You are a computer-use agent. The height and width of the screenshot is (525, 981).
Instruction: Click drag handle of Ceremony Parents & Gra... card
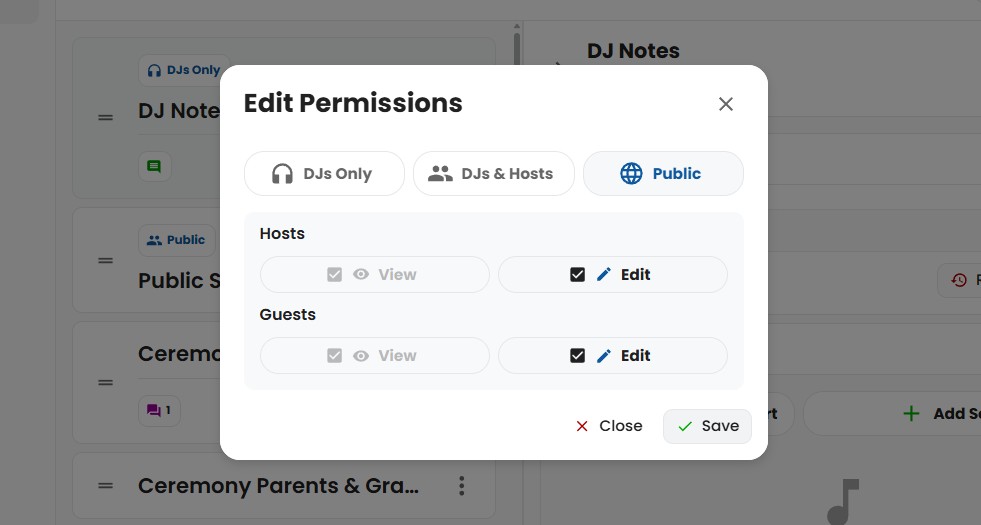pos(106,486)
